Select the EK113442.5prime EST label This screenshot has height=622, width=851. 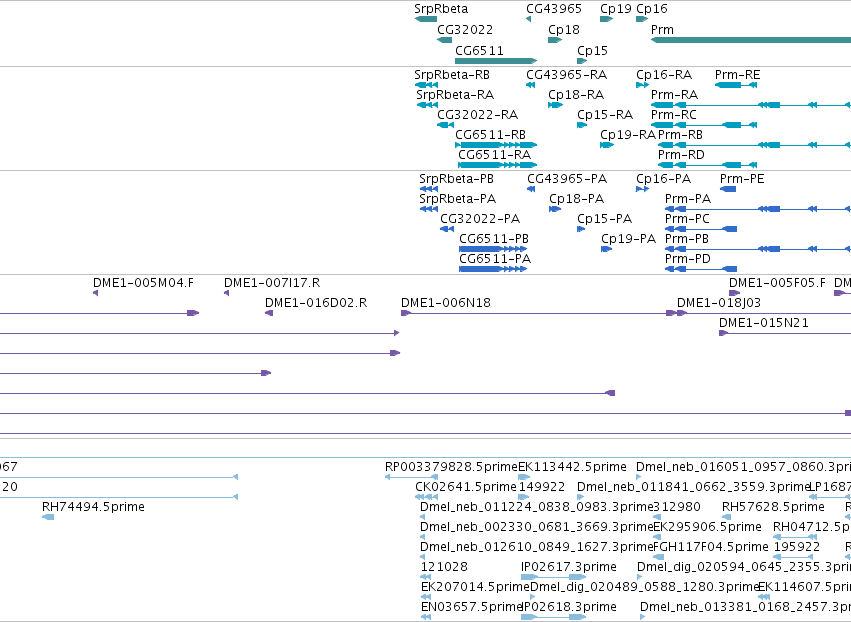573,467
